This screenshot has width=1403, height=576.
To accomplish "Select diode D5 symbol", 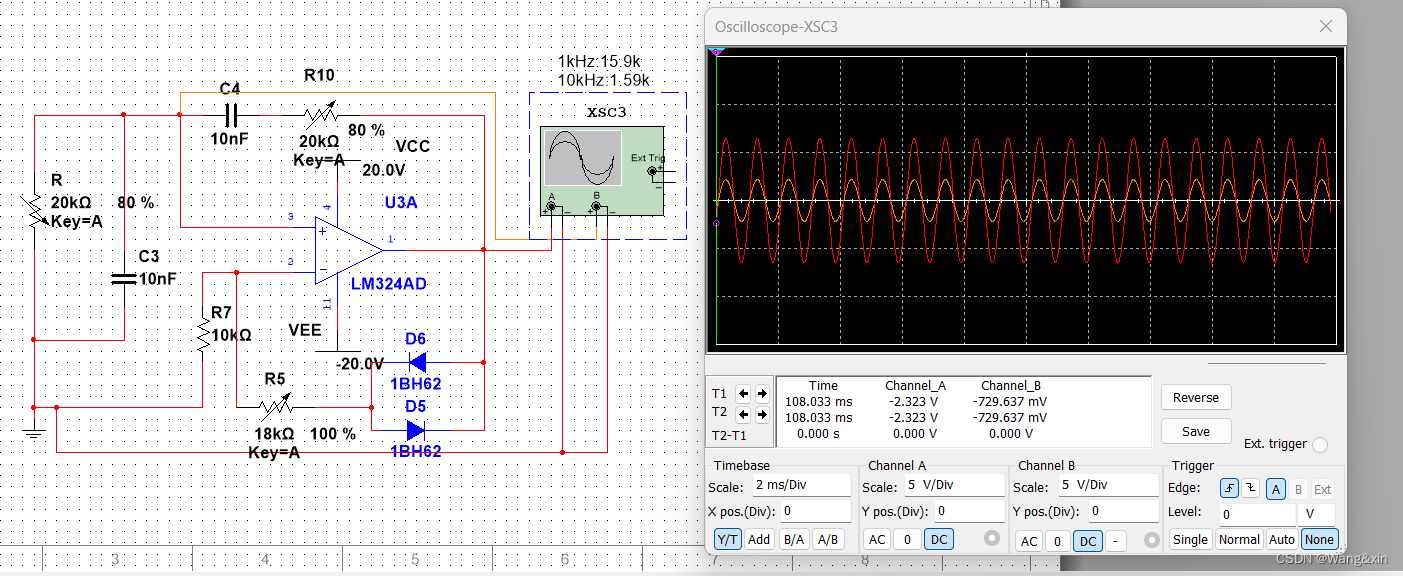I will [417, 430].
